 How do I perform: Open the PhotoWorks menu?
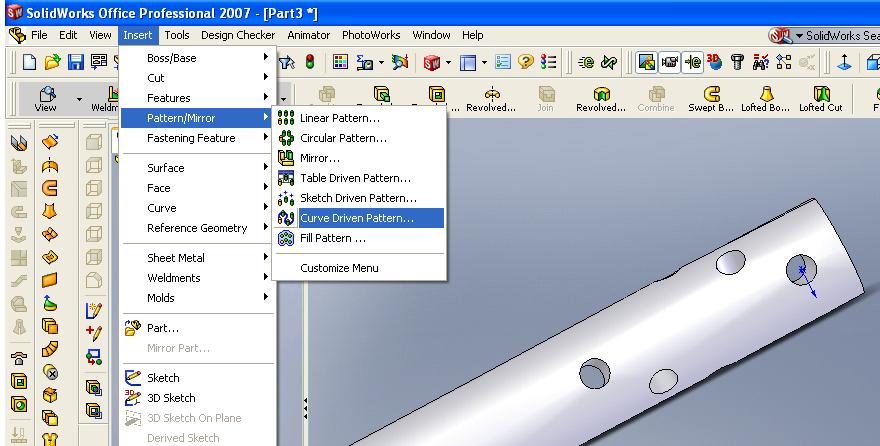371,35
